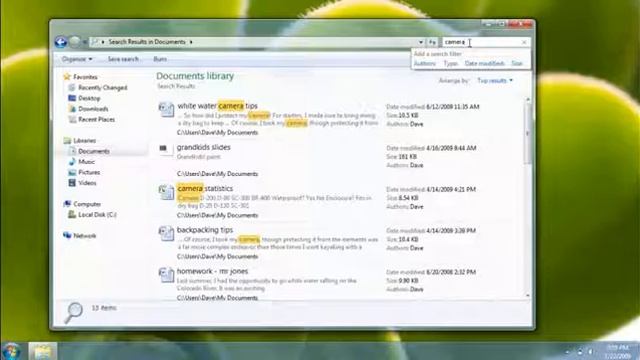Click the Burn toolbar button
This screenshot has height=360, width=640.
[160, 59]
